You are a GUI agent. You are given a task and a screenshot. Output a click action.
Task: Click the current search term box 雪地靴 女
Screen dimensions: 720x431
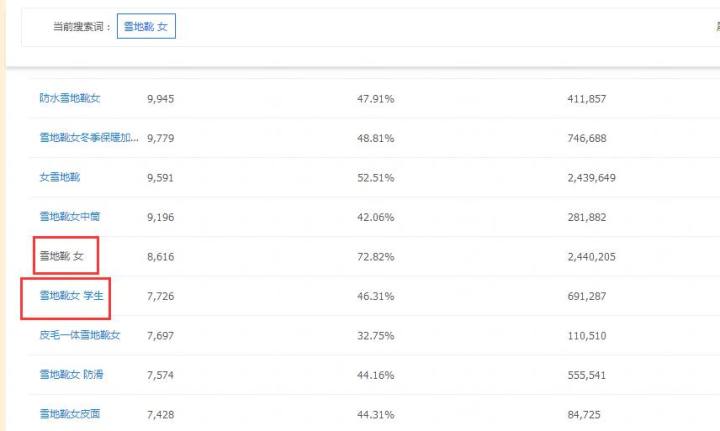146,27
